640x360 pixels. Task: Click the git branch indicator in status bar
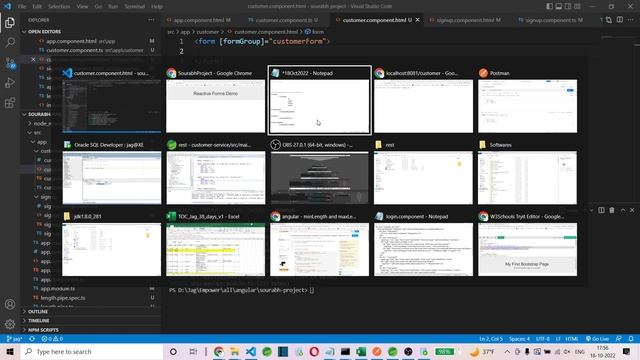[14, 339]
